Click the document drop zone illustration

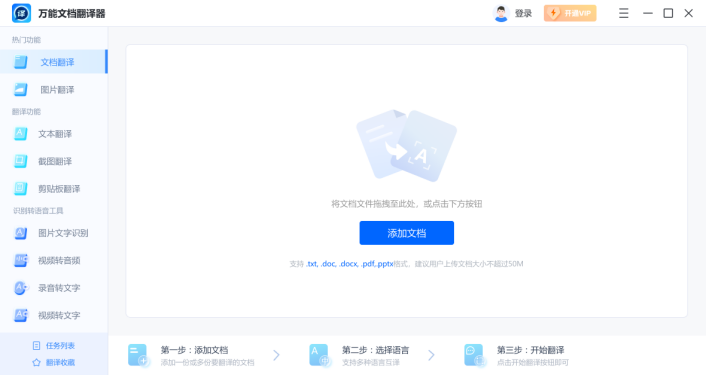coord(407,145)
